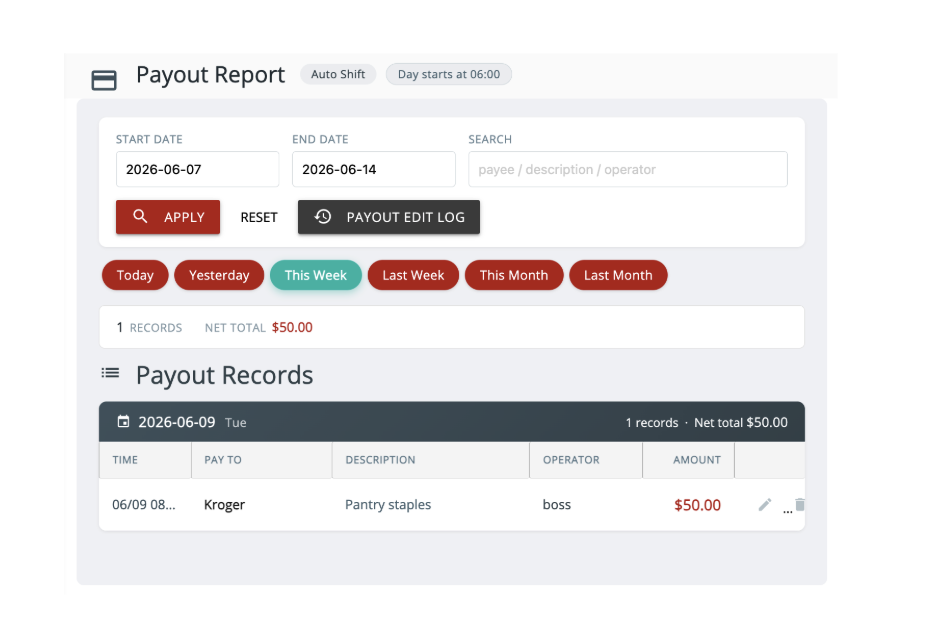Click the NET TOTAL $50.00 summary value
The height and width of the screenshot is (636, 928).
tap(292, 327)
